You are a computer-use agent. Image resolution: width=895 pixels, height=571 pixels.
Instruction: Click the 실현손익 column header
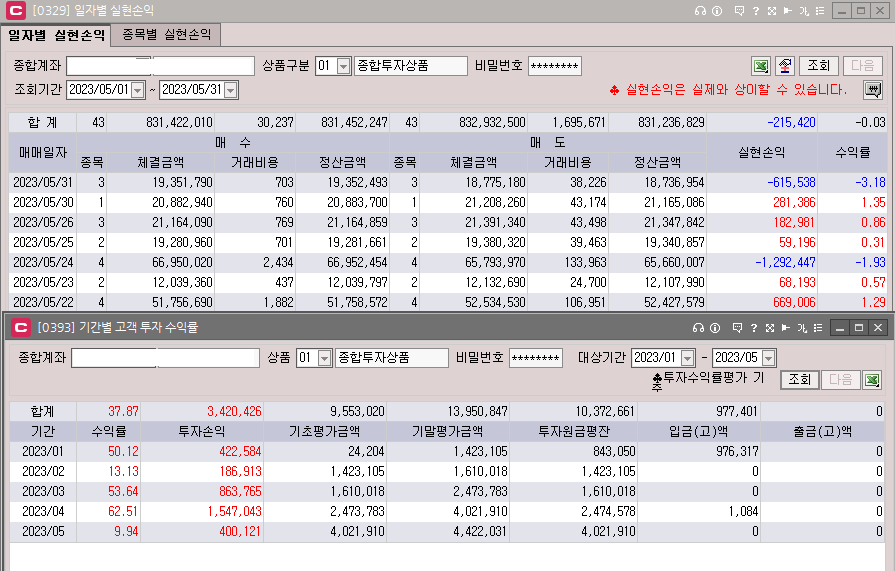point(762,152)
